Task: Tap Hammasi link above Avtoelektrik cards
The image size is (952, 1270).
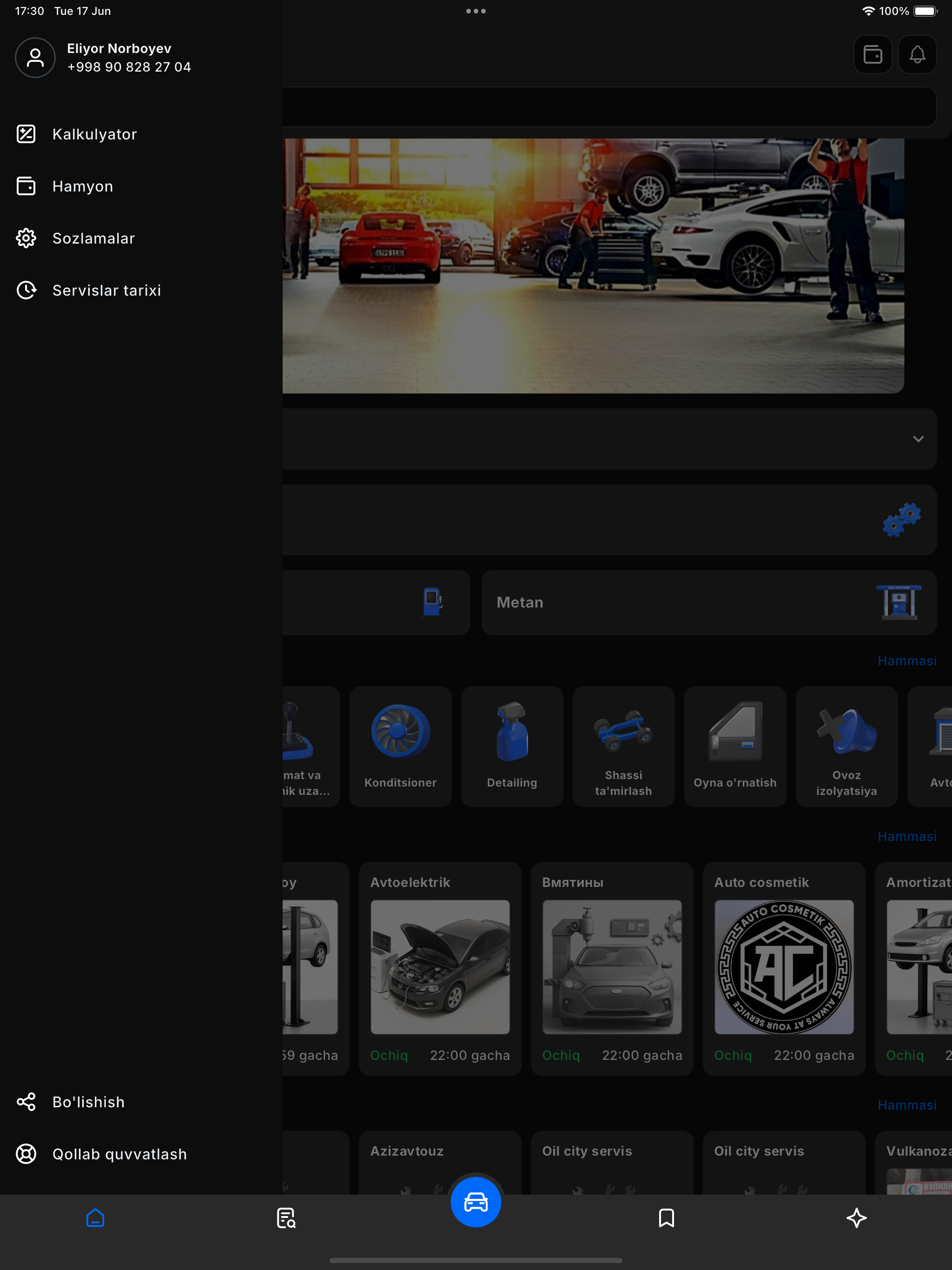Action: (906, 837)
